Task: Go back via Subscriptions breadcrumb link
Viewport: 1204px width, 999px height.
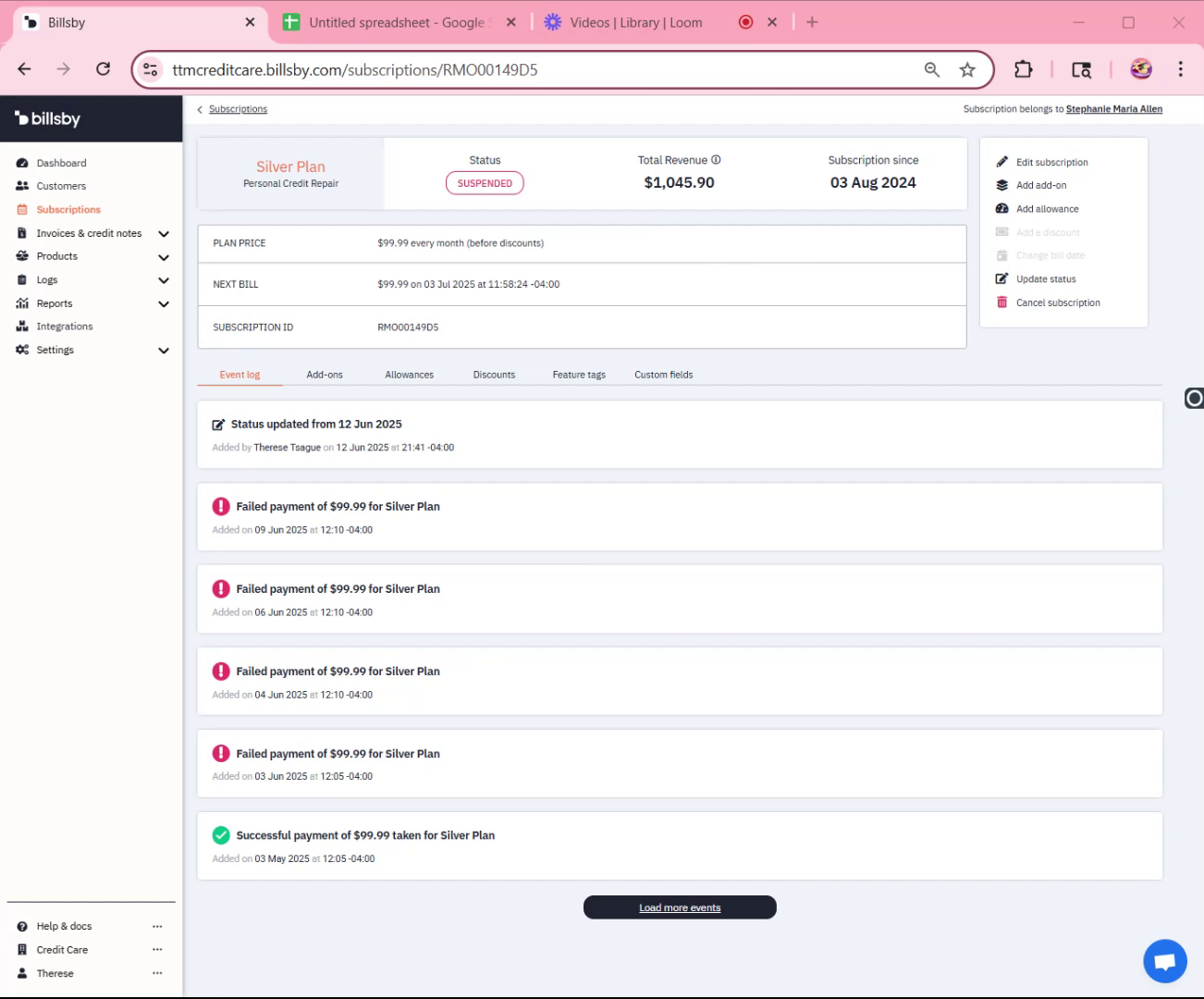Action: coord(238,109)
